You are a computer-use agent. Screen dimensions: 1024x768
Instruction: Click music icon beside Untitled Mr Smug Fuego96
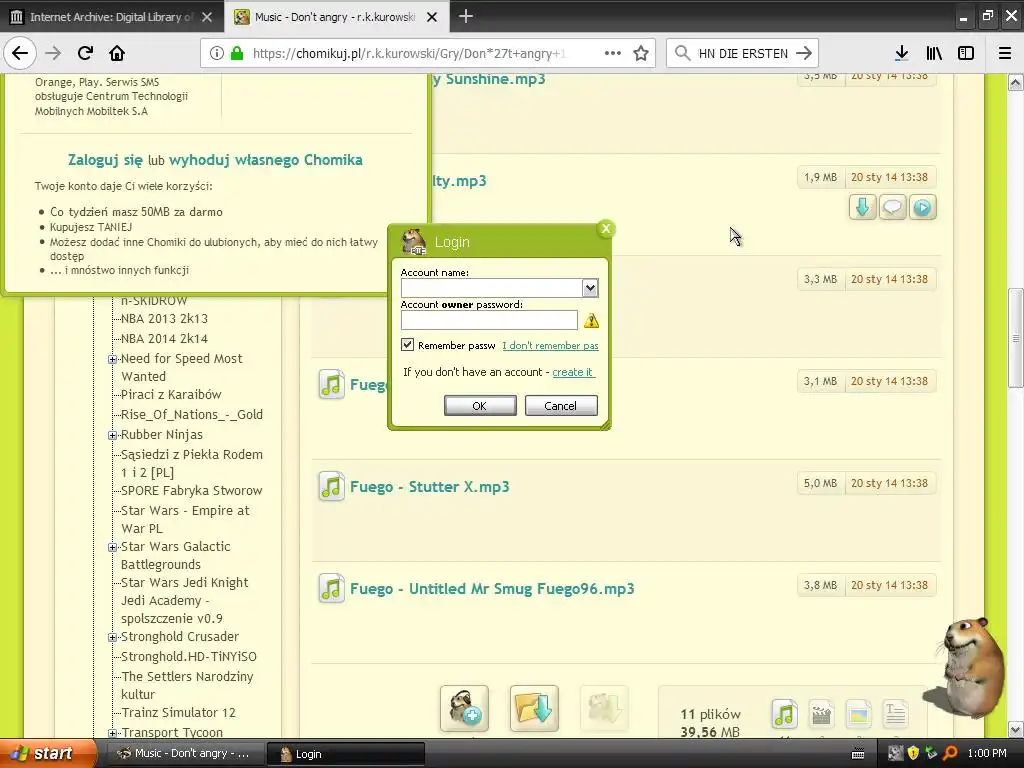(332, 588)
